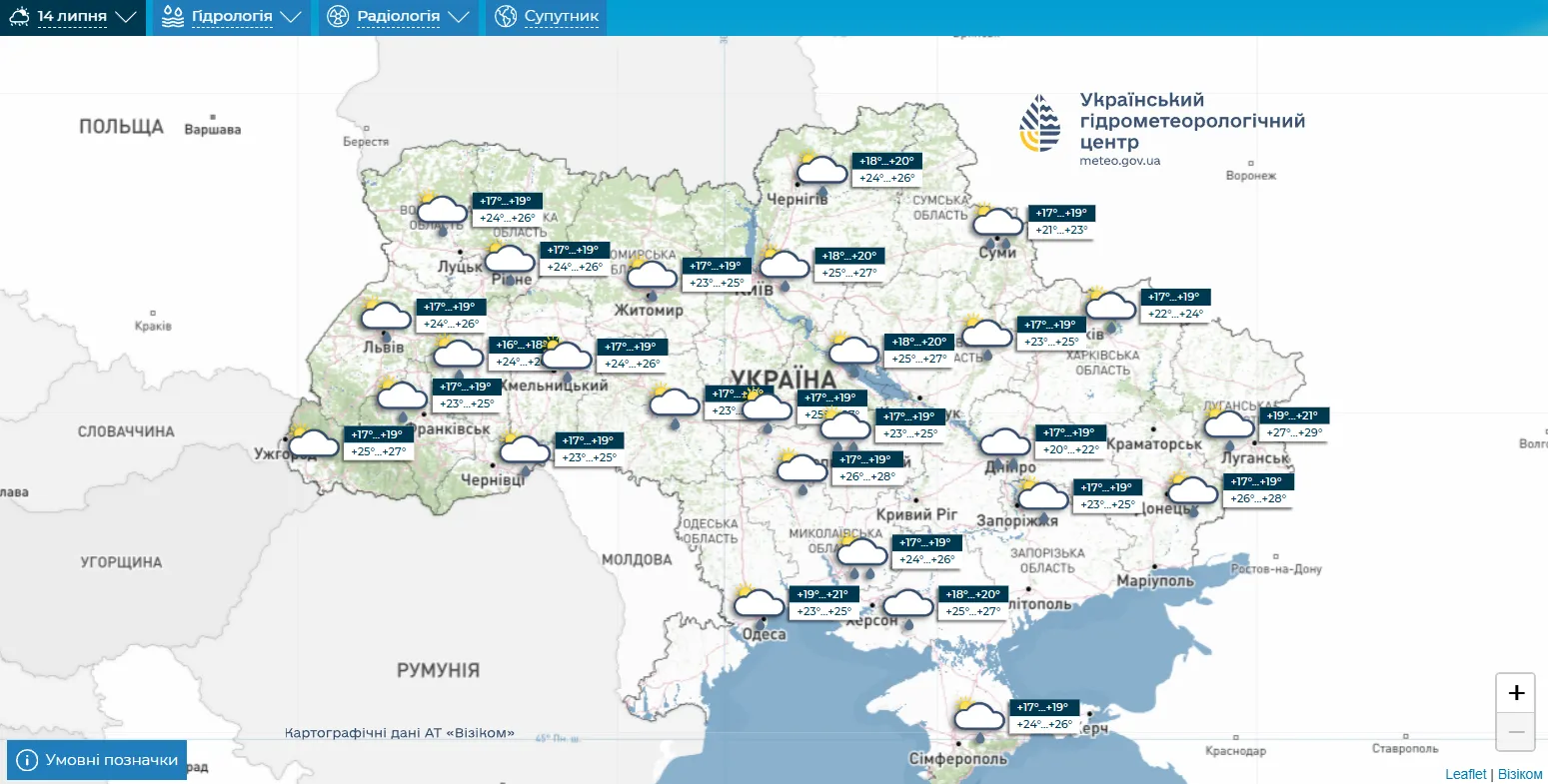Zoom in the map with plus
This screenshot has width=1548, height=784.
1516,693
